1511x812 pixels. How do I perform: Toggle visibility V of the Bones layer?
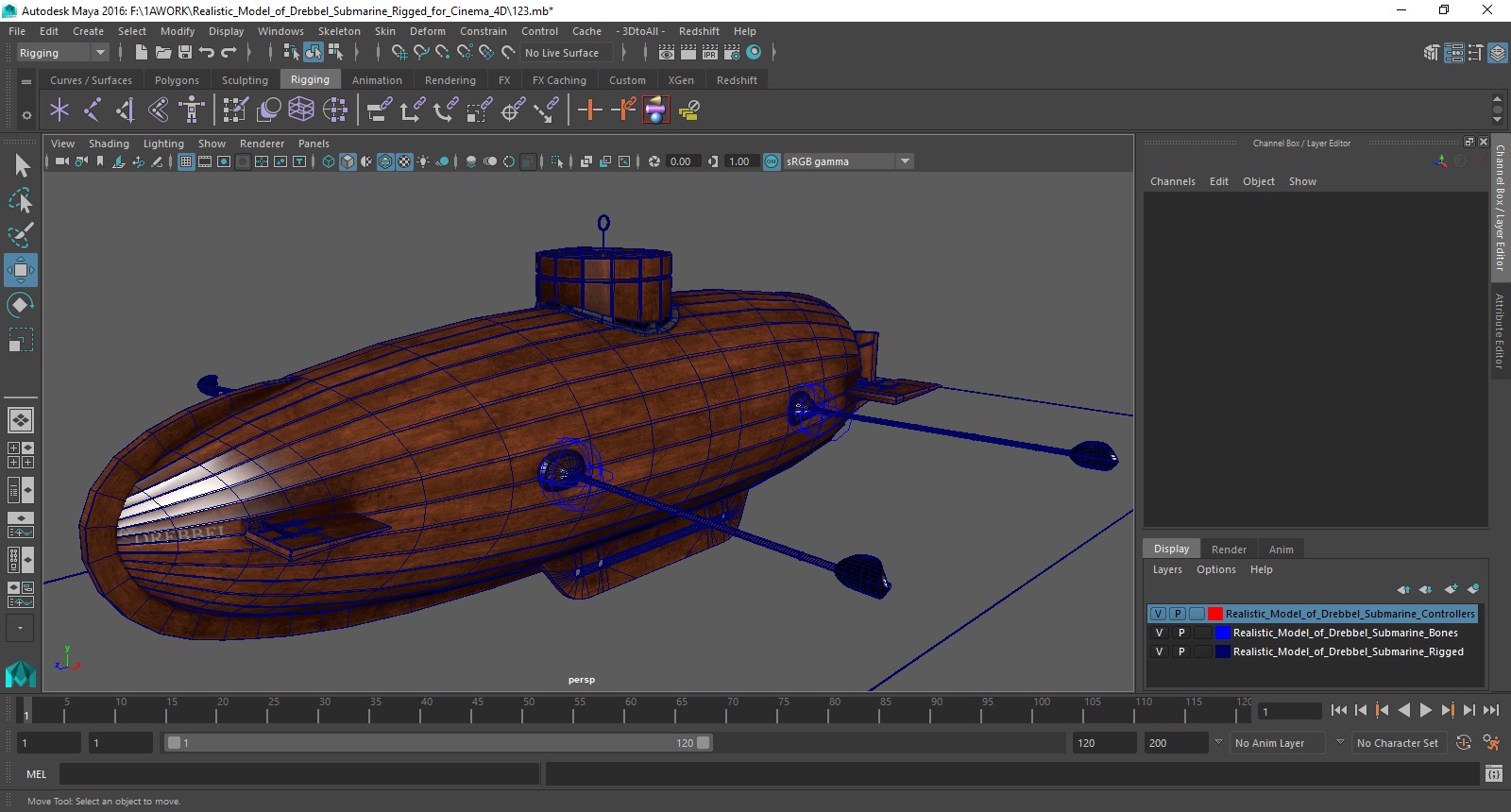[1159, 633]
